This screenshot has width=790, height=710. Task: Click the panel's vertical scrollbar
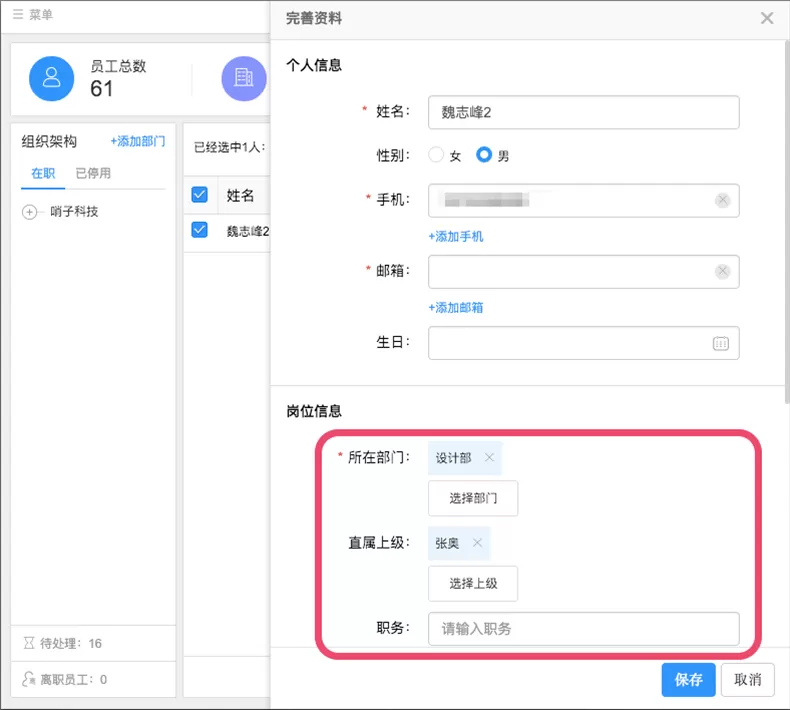786,222
